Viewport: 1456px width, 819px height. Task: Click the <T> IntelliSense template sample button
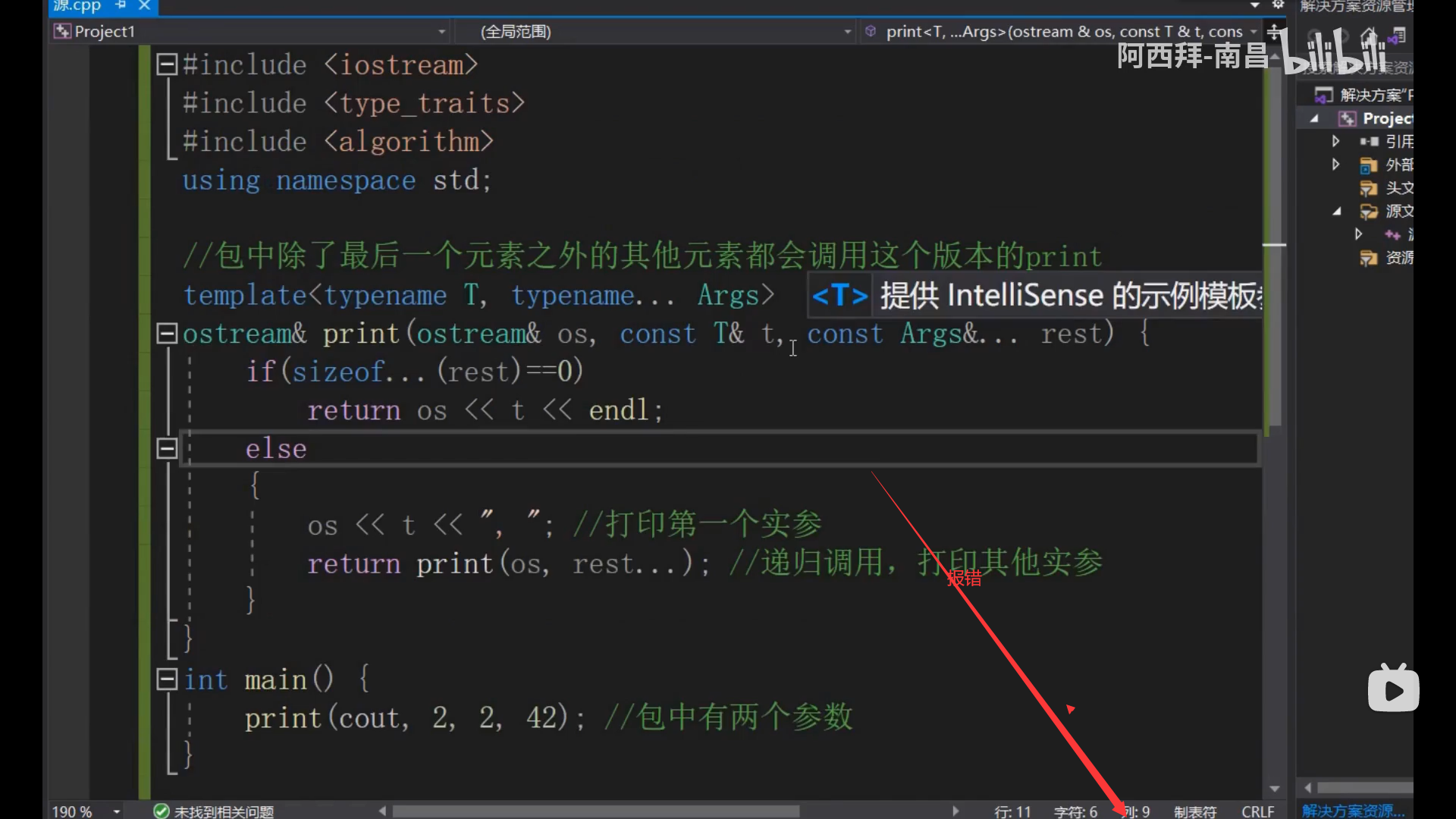coord(839,295)
